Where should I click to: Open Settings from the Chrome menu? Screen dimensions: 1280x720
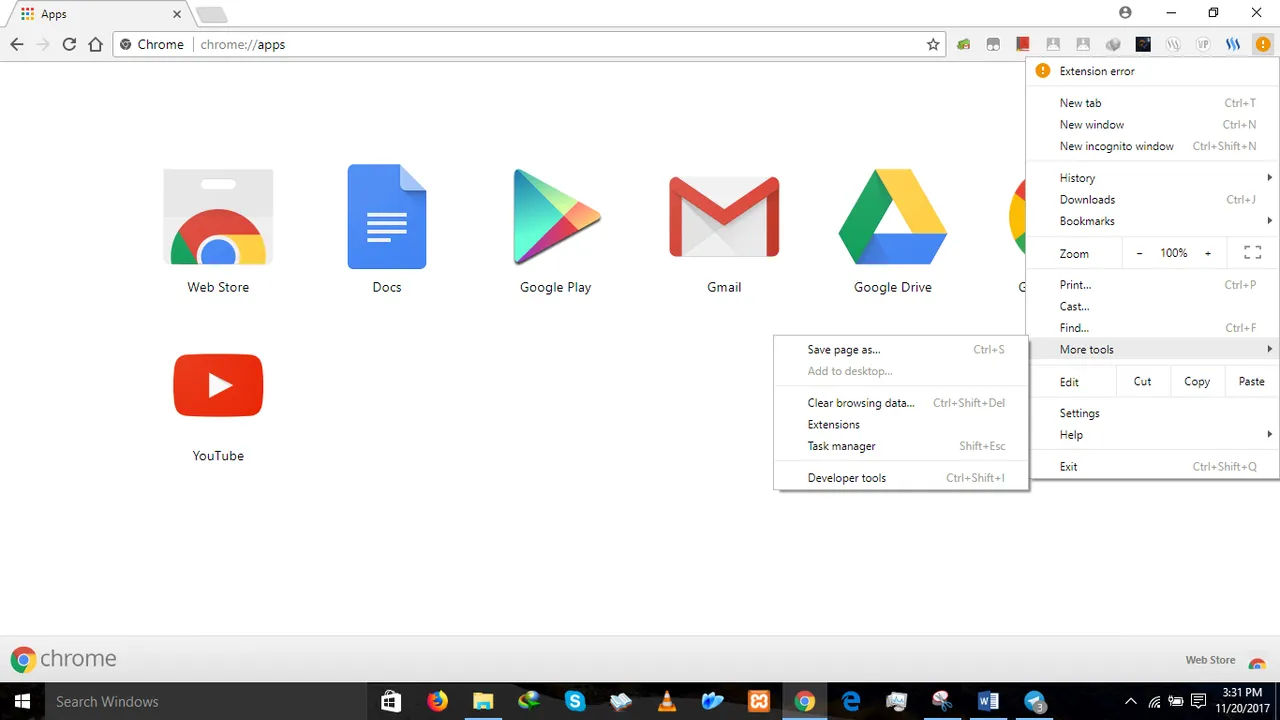click(x=1153, y=413)
